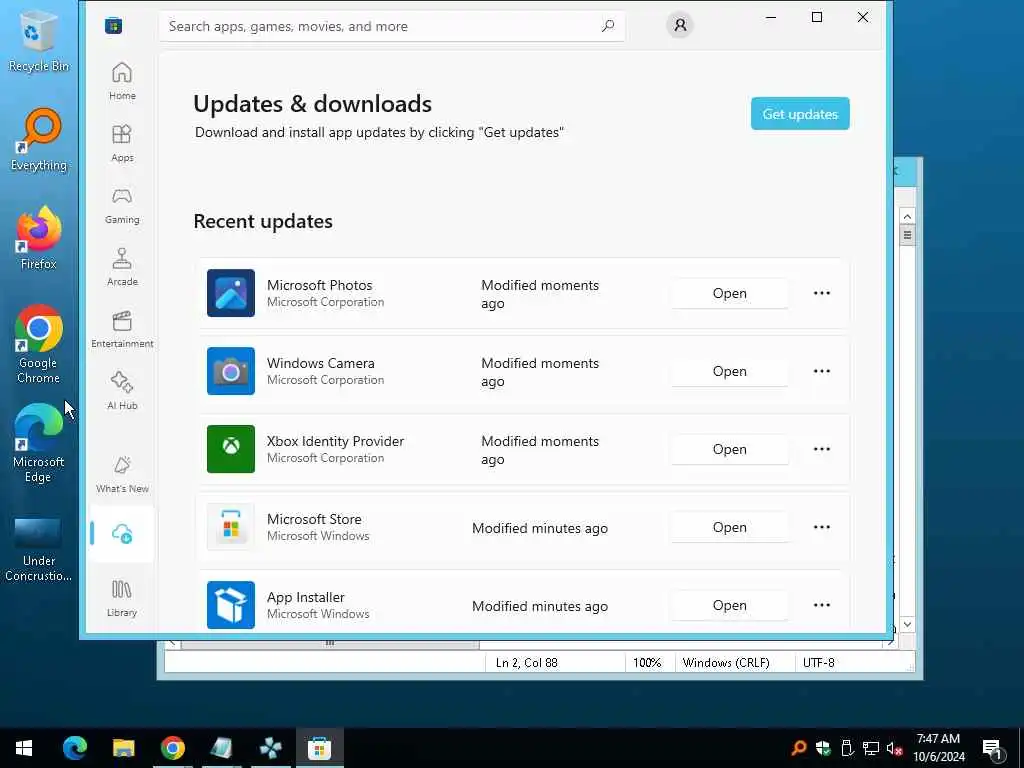Click the search magnifier icon
Viewport: 1024px width, 768px height.
coord(608,26)
